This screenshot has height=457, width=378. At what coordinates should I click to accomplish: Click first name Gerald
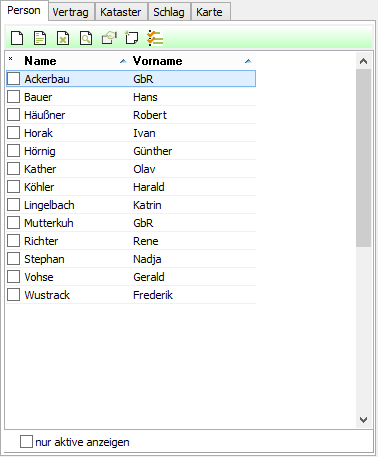pyautogui.click(x=149, y=277)
